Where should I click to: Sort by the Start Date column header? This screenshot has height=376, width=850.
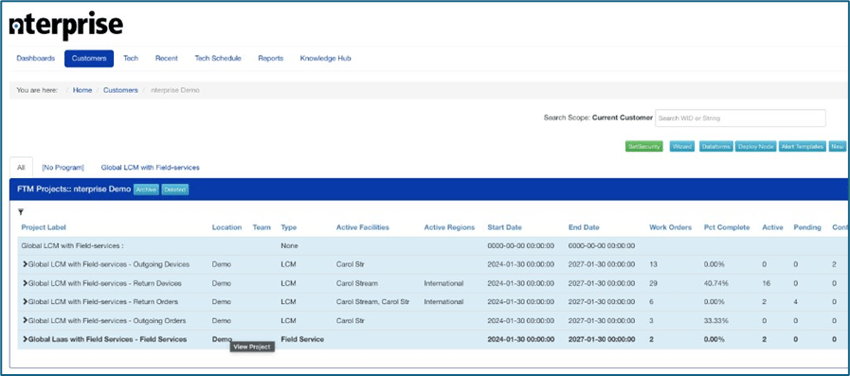click(505, 228)
